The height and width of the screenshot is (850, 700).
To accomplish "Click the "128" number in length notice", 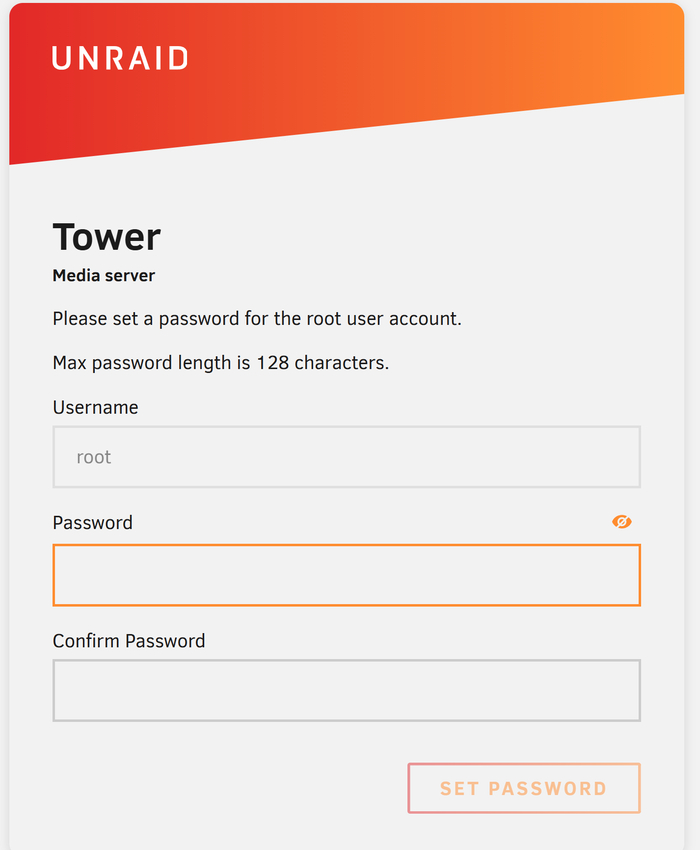I will coord(272,363).
